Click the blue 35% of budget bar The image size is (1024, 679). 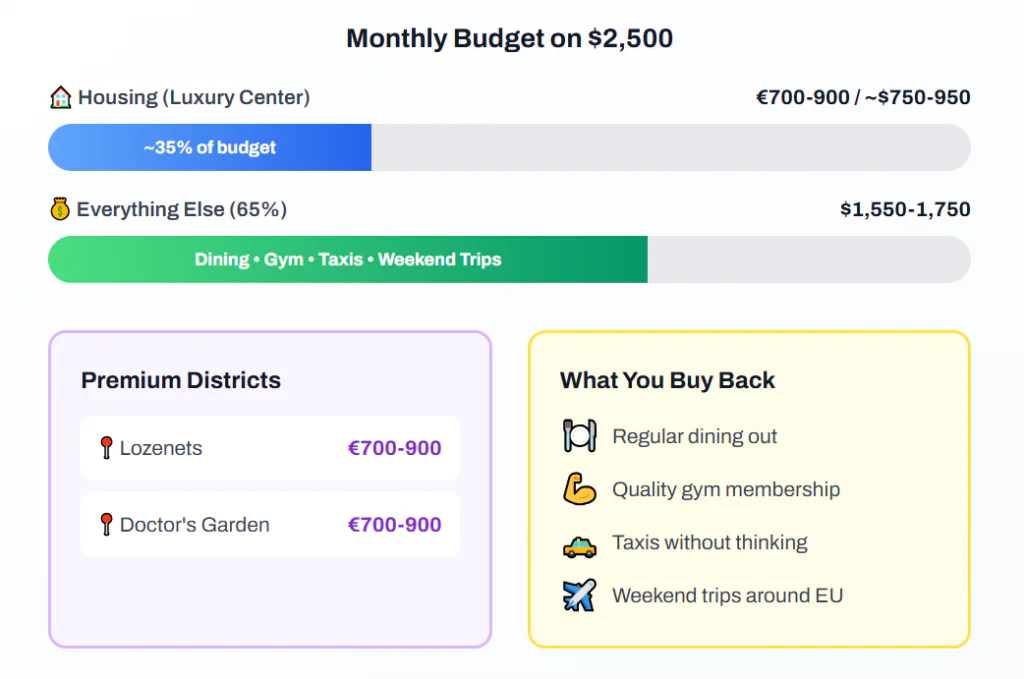pos(210,148)
